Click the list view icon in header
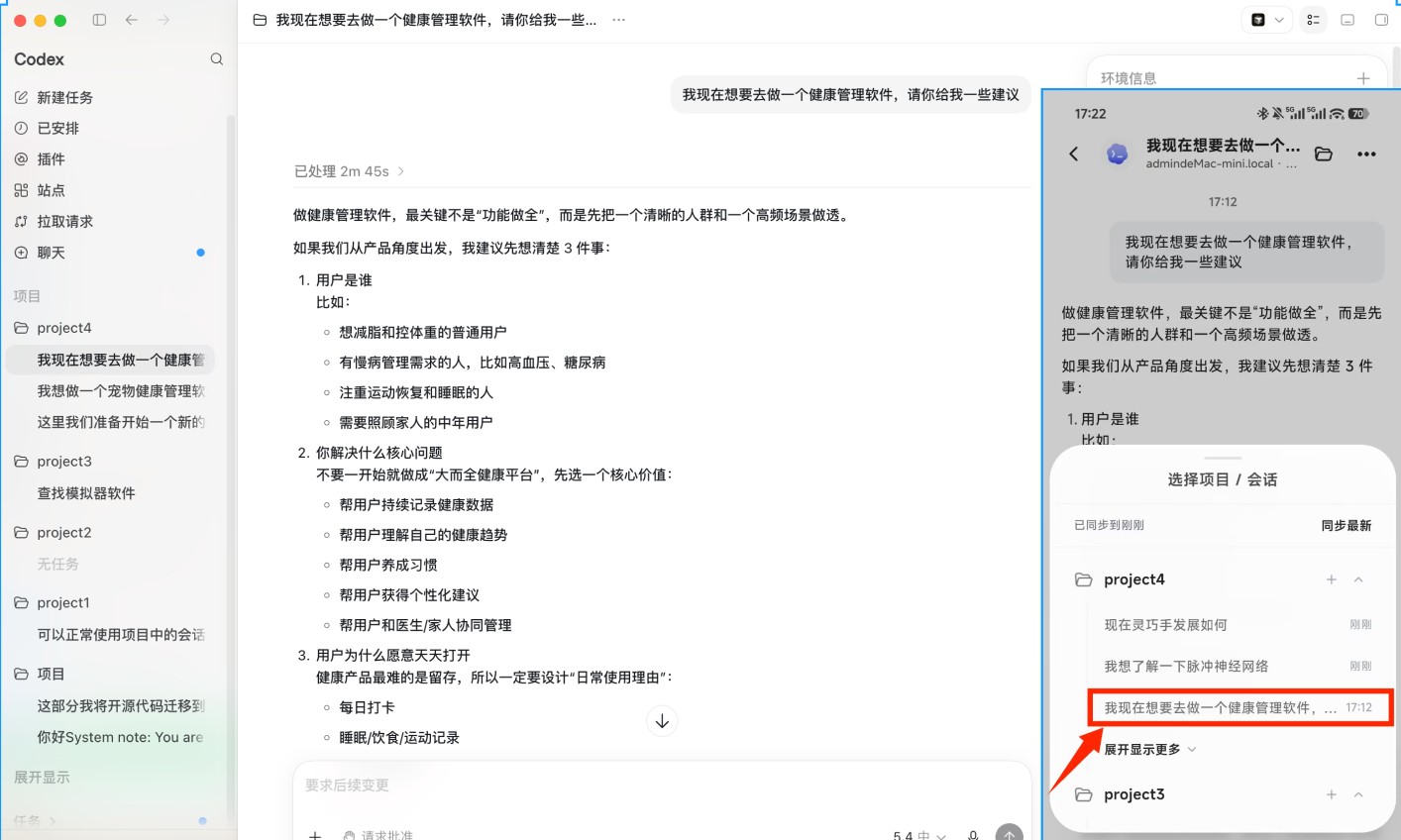 1313,20
